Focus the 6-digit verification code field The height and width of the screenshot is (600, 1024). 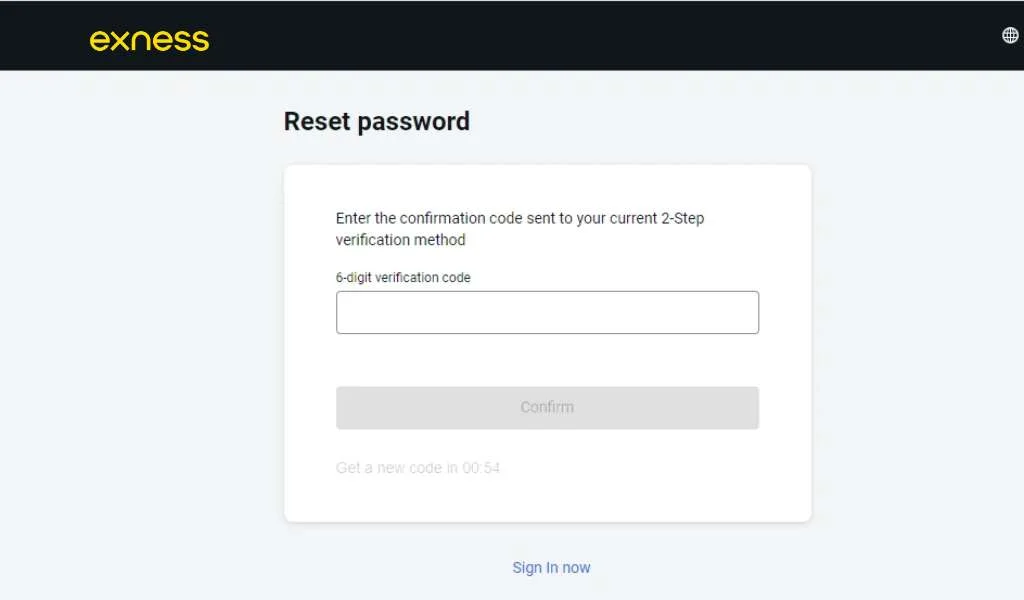(x=547, y=312)
